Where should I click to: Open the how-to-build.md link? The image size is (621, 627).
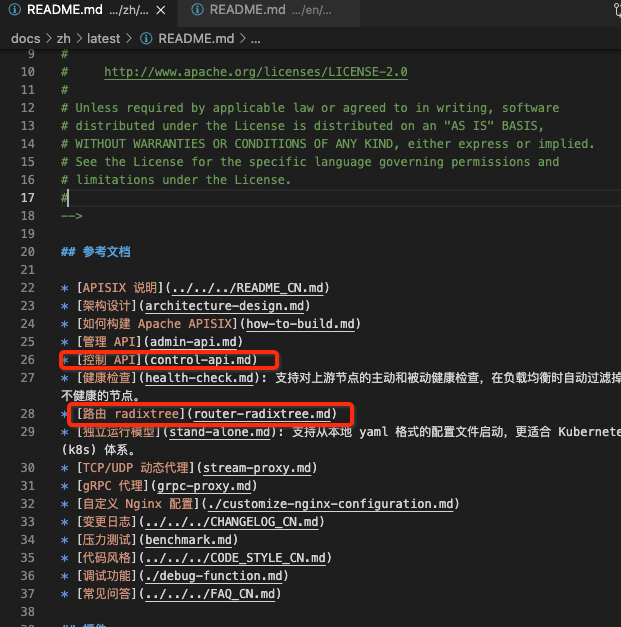point(300,324)
